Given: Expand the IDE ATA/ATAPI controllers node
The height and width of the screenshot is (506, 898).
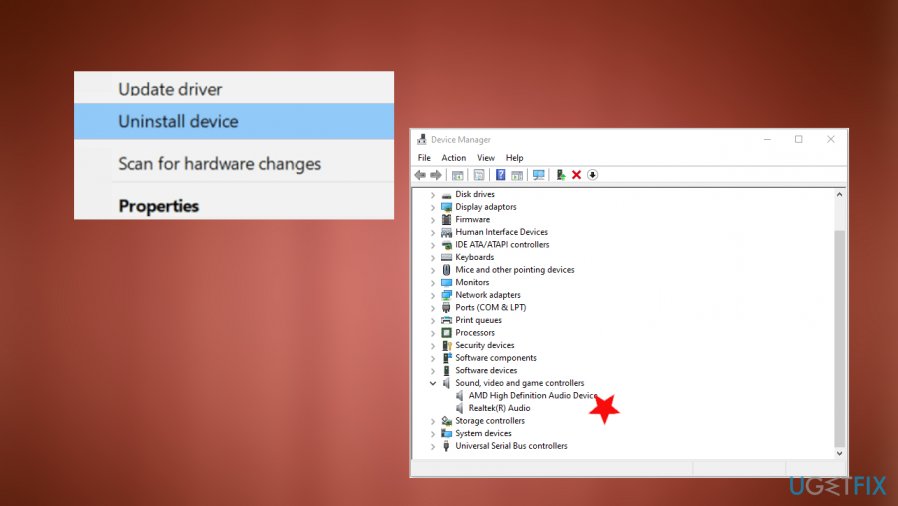Looking at the screenshot, I should (x=433, y=245).
